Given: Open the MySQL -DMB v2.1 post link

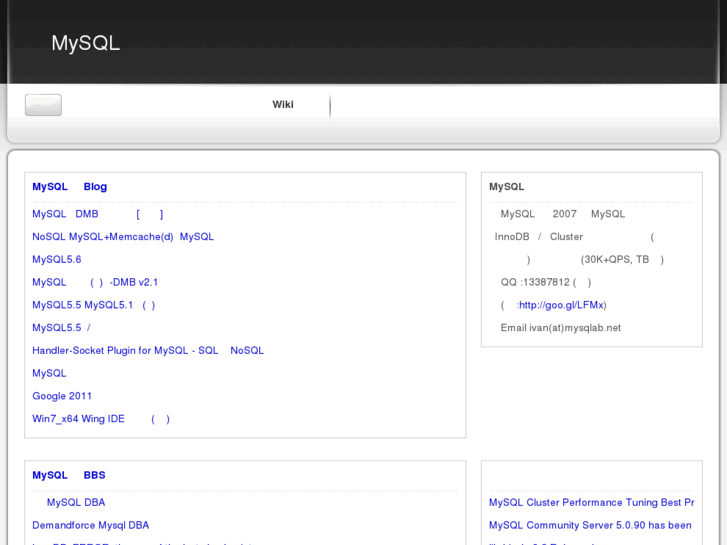Looking at the screenshot, I should tap(95, 282).
